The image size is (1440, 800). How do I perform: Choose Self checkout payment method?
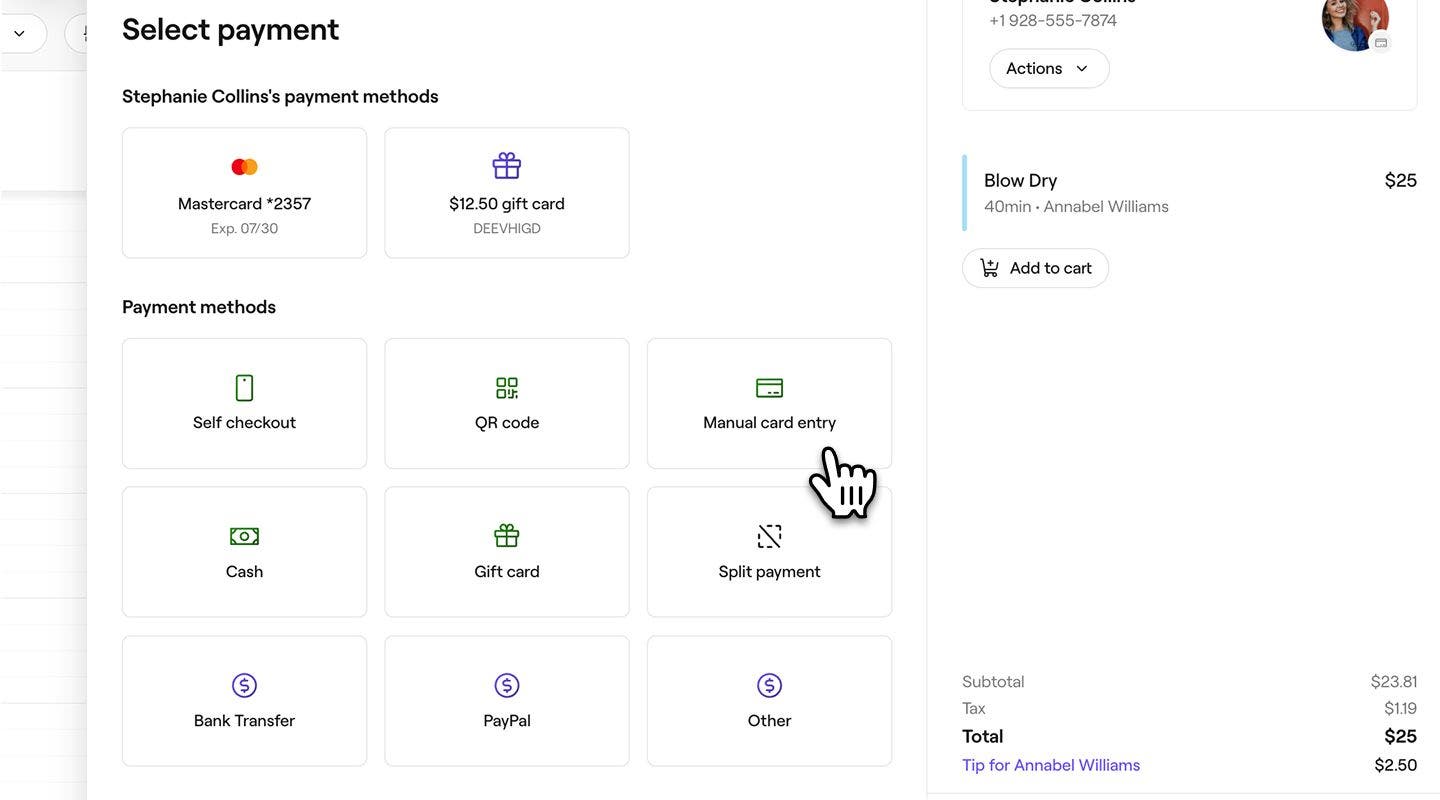(244, 403)
